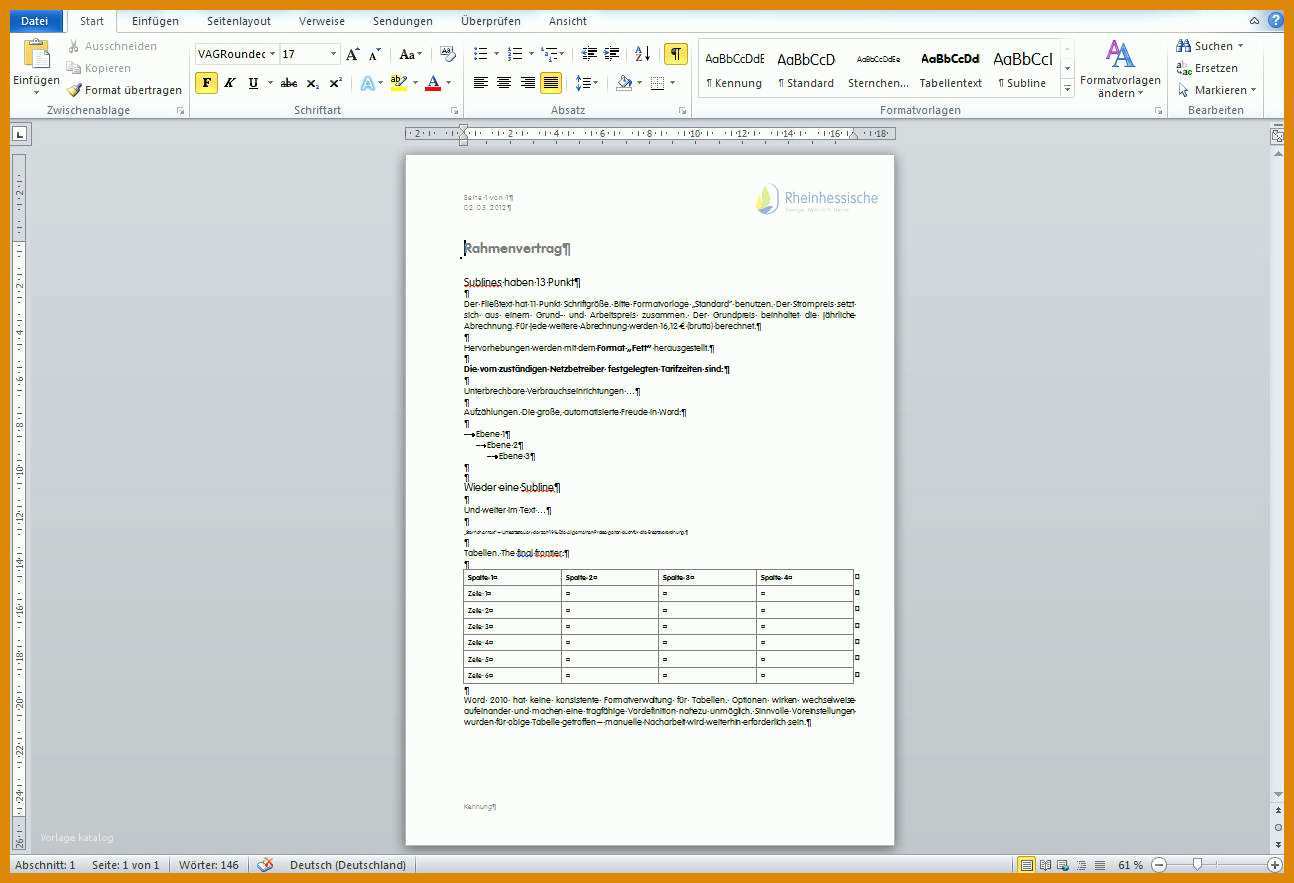Click text highlight yellow color button
Screen dimensions: 1294x883
point(398,83)
